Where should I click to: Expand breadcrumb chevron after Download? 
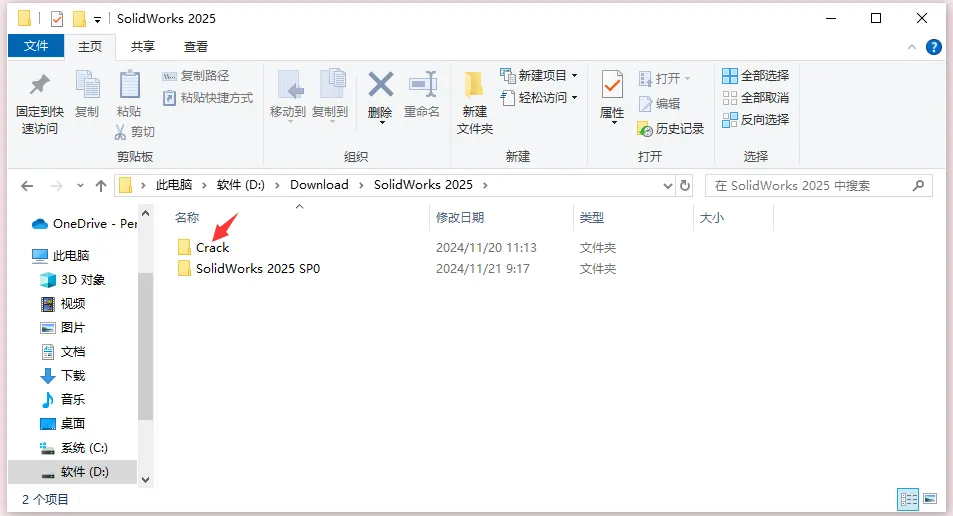(x=361, y=185)
